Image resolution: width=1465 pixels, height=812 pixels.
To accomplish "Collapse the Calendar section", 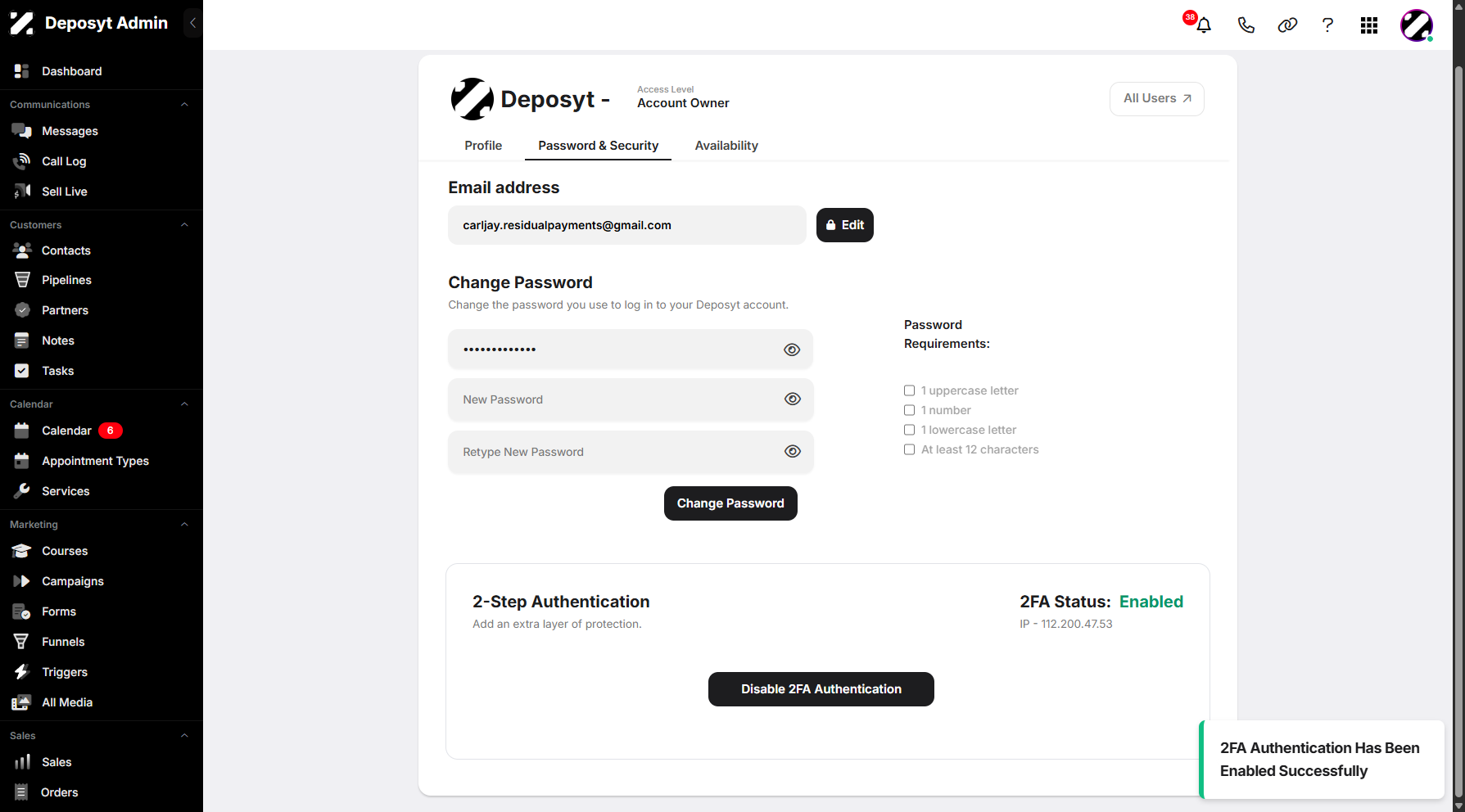I will coord(184,404).
